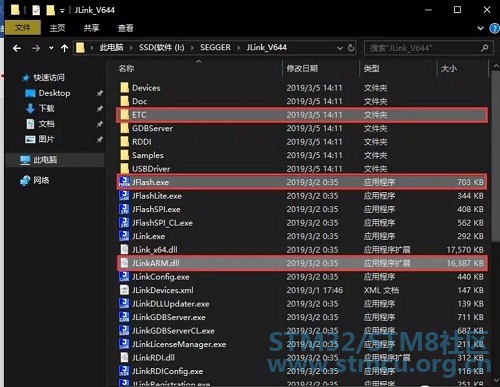This screenshot has height=387, width=500.
Task: Click the USBDriver folder icon
Action: [x=124, y=168]
